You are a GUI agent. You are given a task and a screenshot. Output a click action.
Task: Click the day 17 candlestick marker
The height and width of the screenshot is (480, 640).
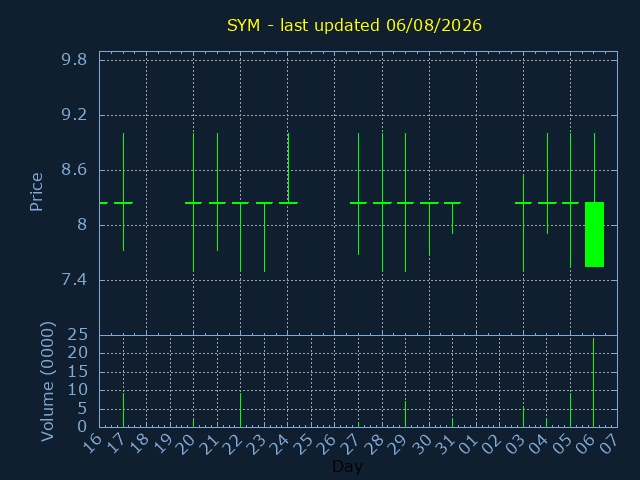coord(123,192)
